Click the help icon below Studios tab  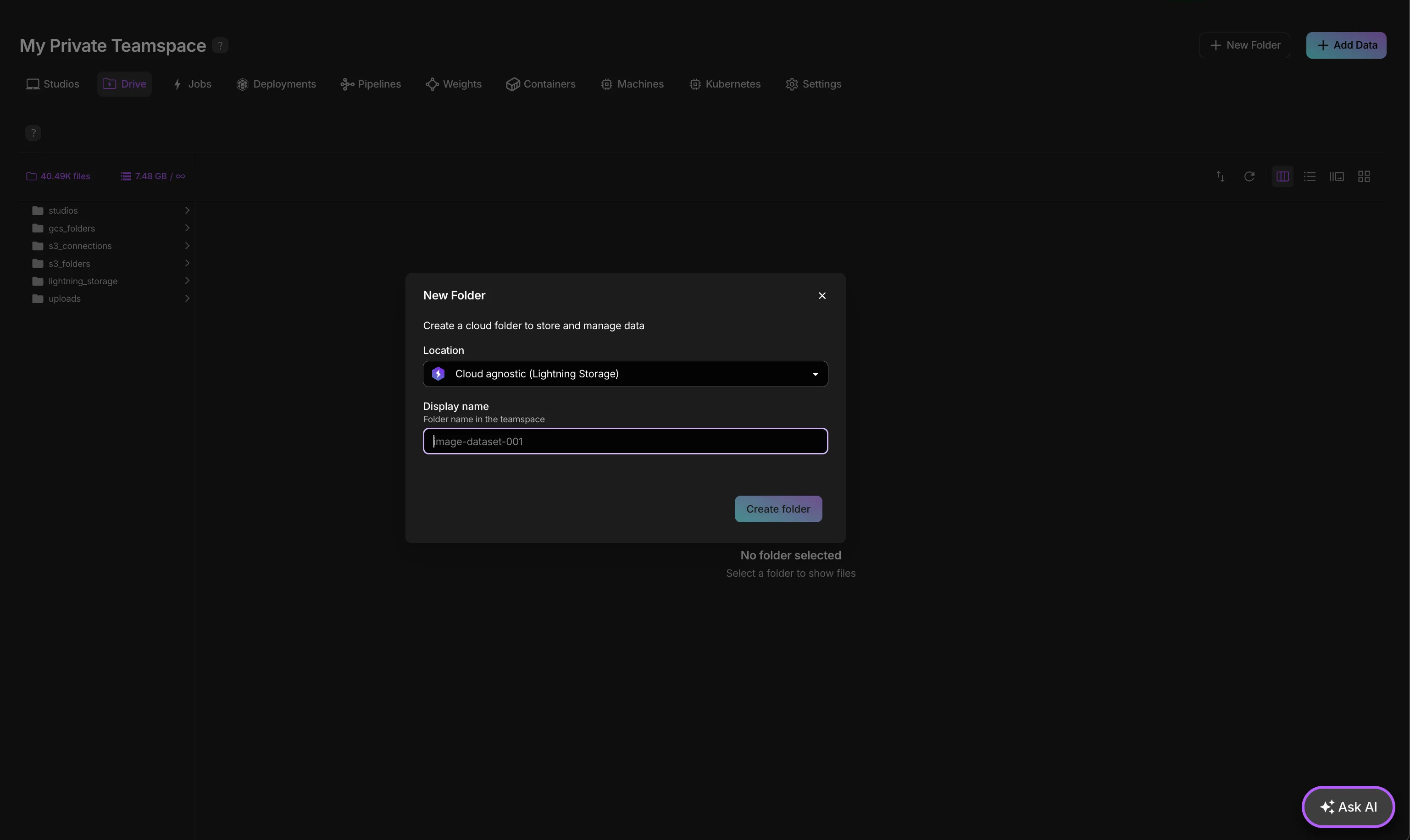point(33,133)
